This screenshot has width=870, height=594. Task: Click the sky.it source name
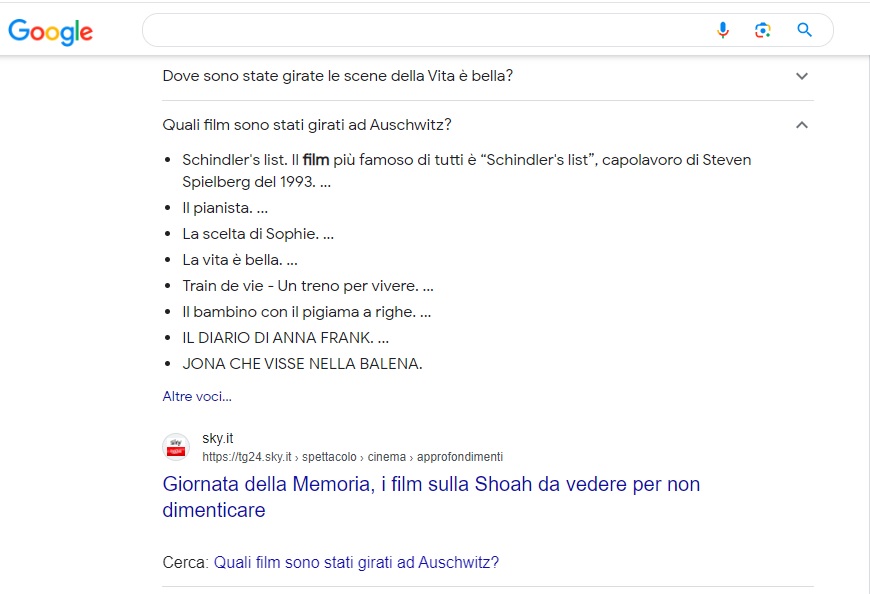[x=218, y=438]
